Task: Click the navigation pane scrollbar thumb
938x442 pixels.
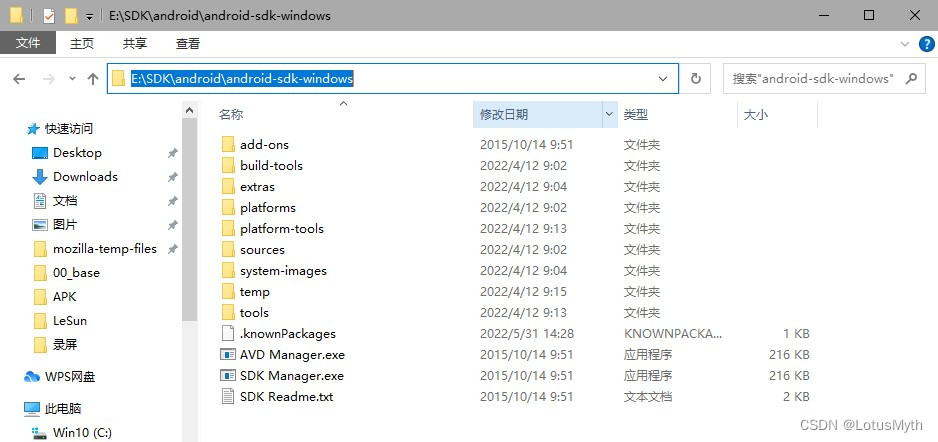Action: pos(190,219)
